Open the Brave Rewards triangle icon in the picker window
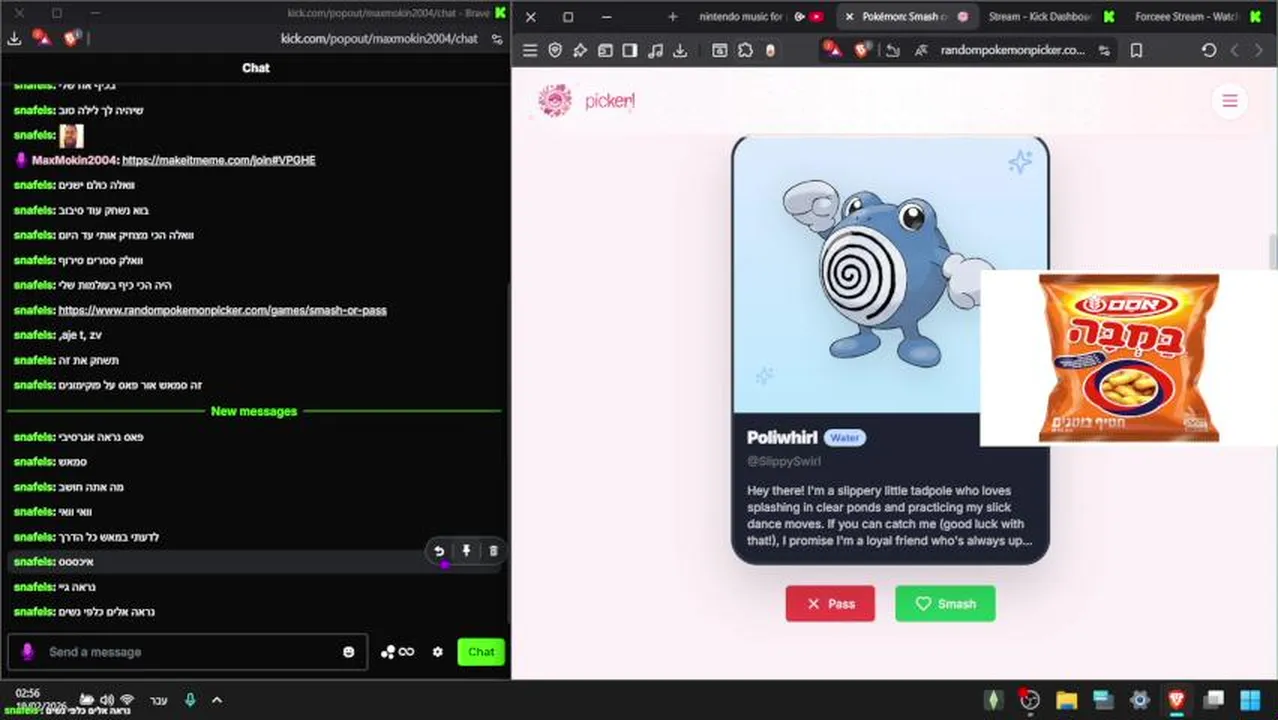The height and width of the screenshot is (720, 1278). [x=832, y=48]
